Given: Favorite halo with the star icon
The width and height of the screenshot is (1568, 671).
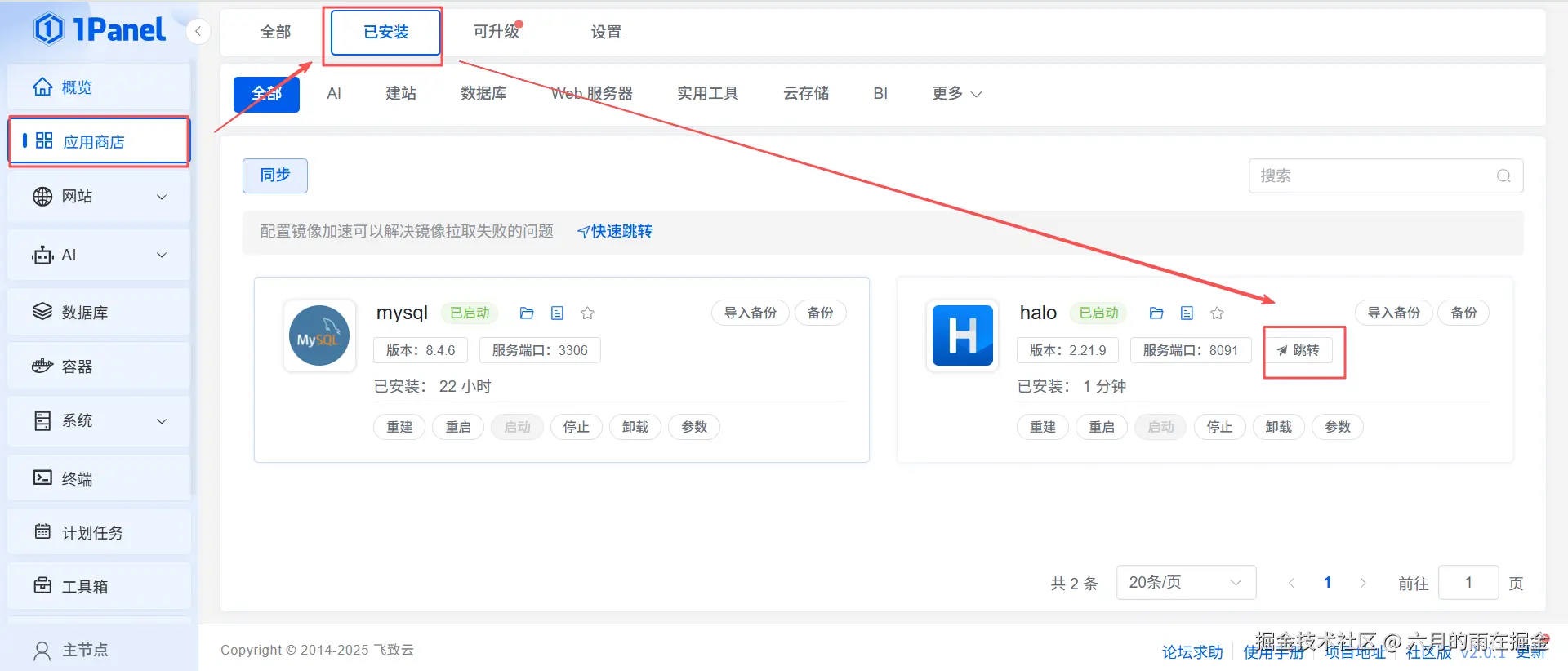Looking at the screenshot, I should (x=1217, y=313).
